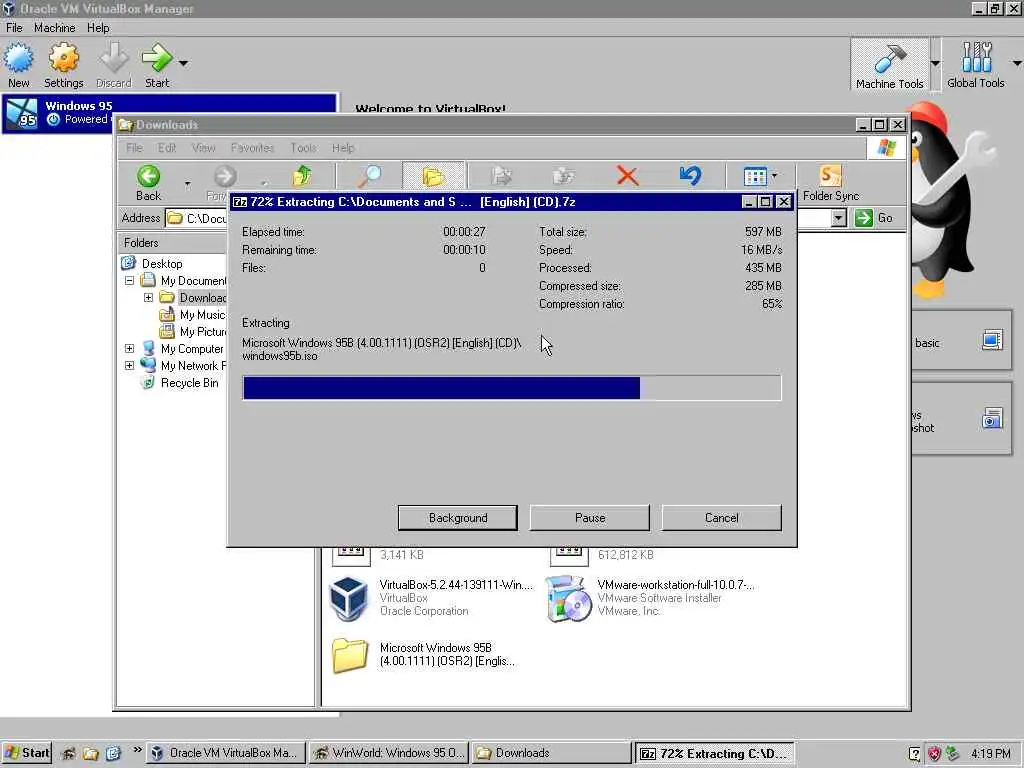Screen dimensions: 1024x768
Task: Click the Discard arrow icon
Action: (x=114, y=64)
